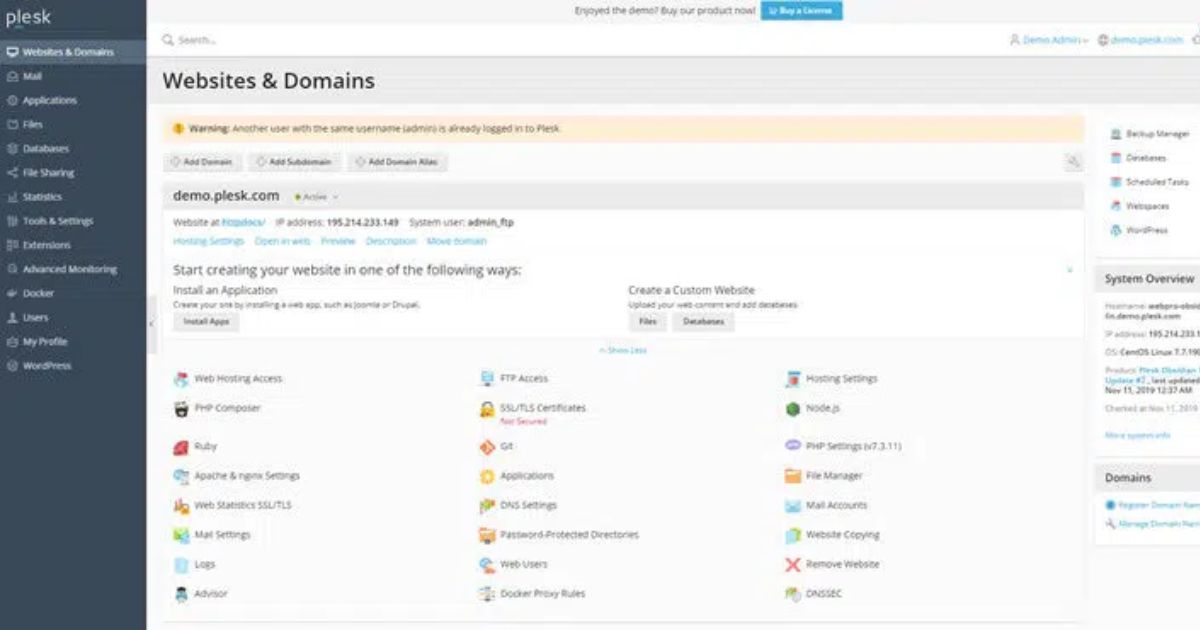Collapse tools with the Show Less expander
Viewport: 1200px width, 630px height.
622,350
